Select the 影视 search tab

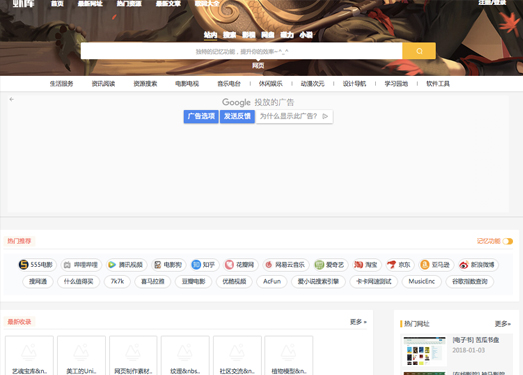(248, 35)
